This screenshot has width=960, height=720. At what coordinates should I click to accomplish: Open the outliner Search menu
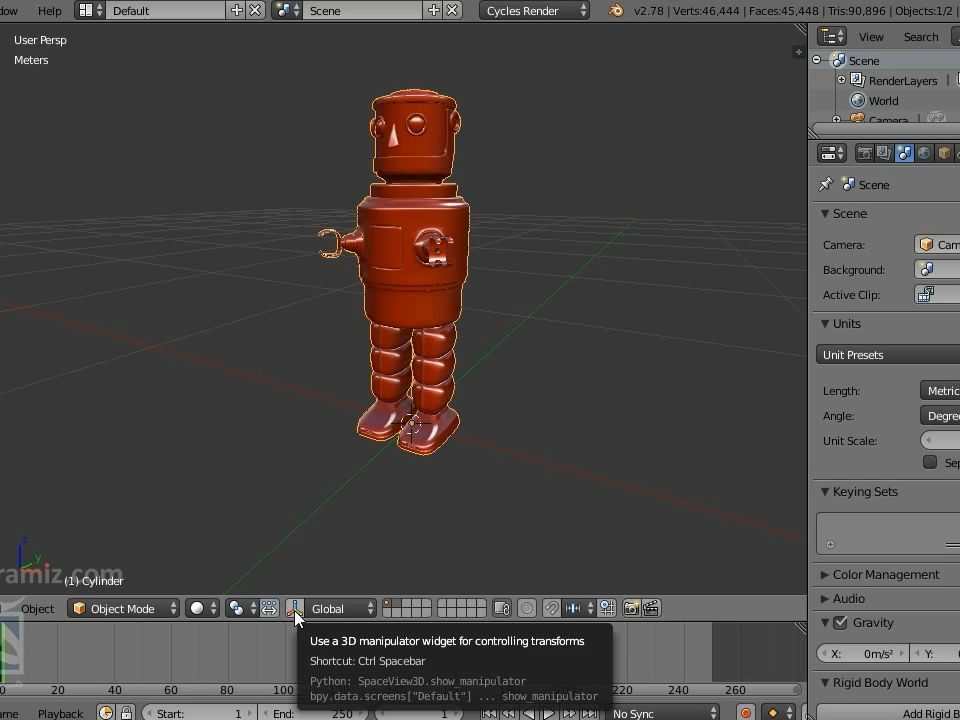[x=921, y=37]
